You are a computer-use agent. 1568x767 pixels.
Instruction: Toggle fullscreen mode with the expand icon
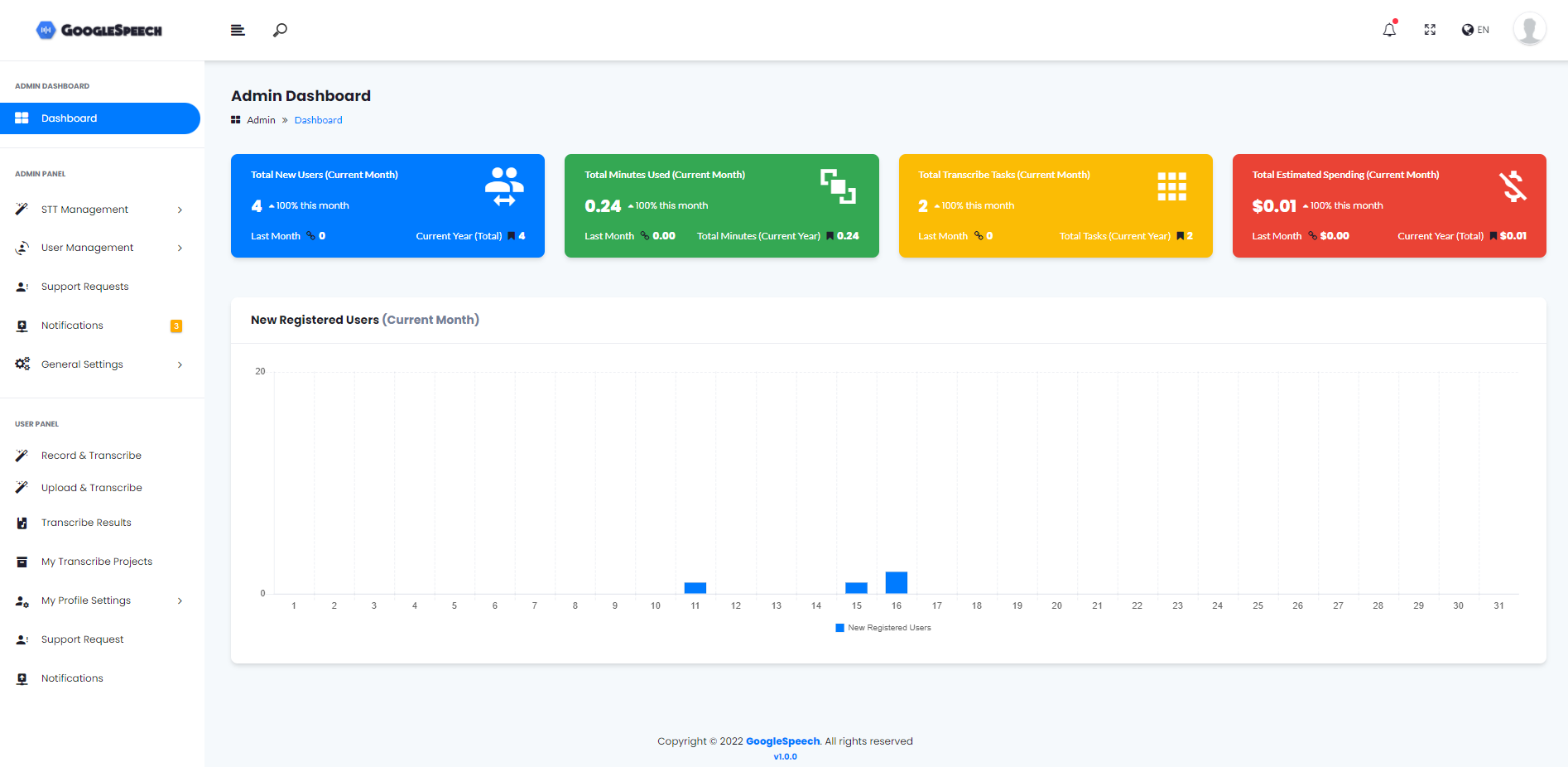[x=1430, y=29]
